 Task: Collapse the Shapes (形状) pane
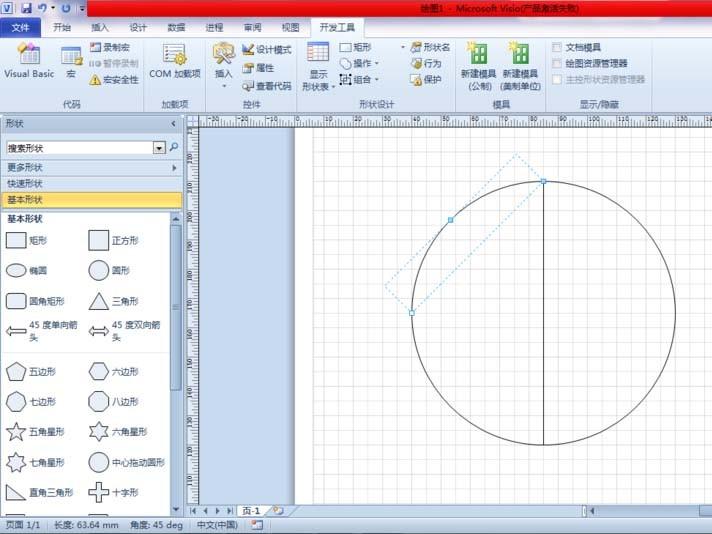pos(173,124)
